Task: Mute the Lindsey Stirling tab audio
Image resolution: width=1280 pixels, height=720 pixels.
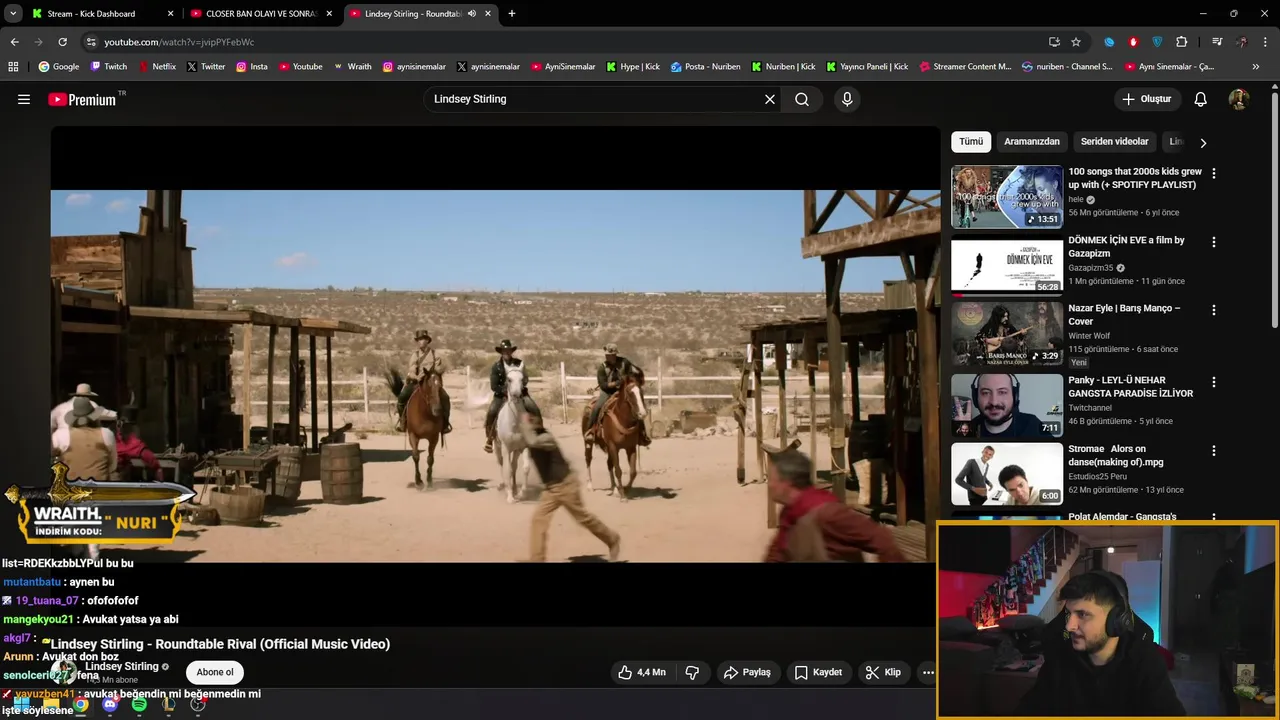Action: coord(472,14)
